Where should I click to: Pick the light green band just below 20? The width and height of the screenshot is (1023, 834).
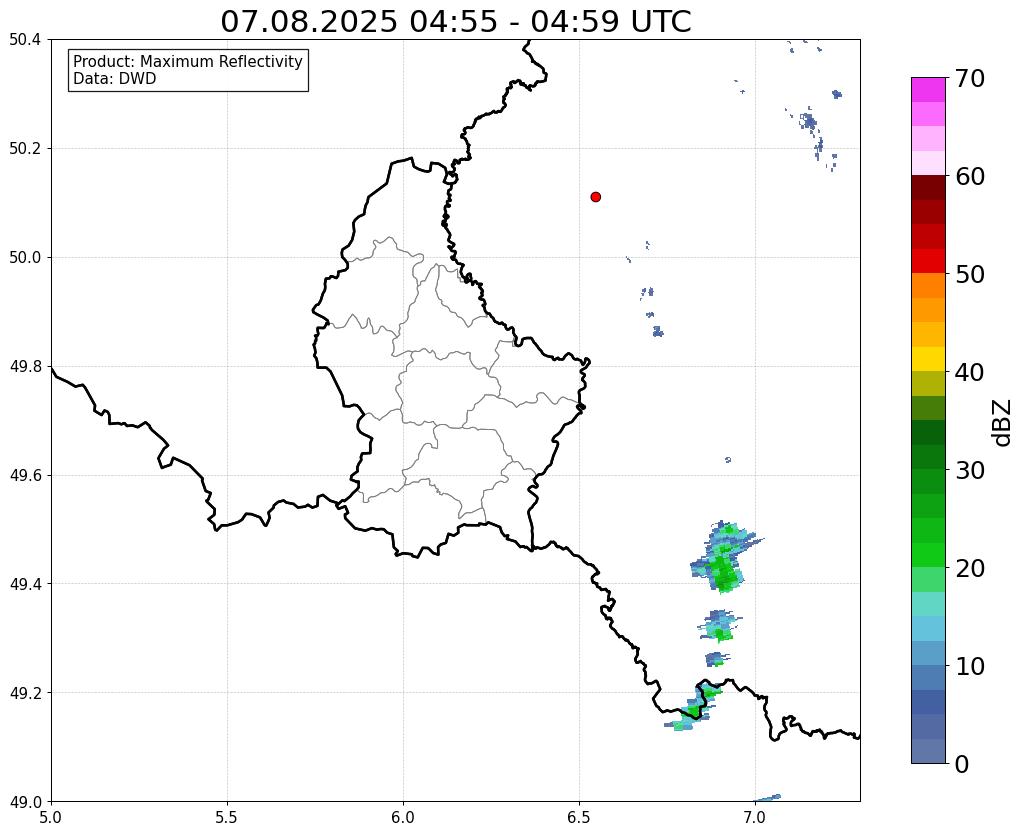(x=928, y=579)
